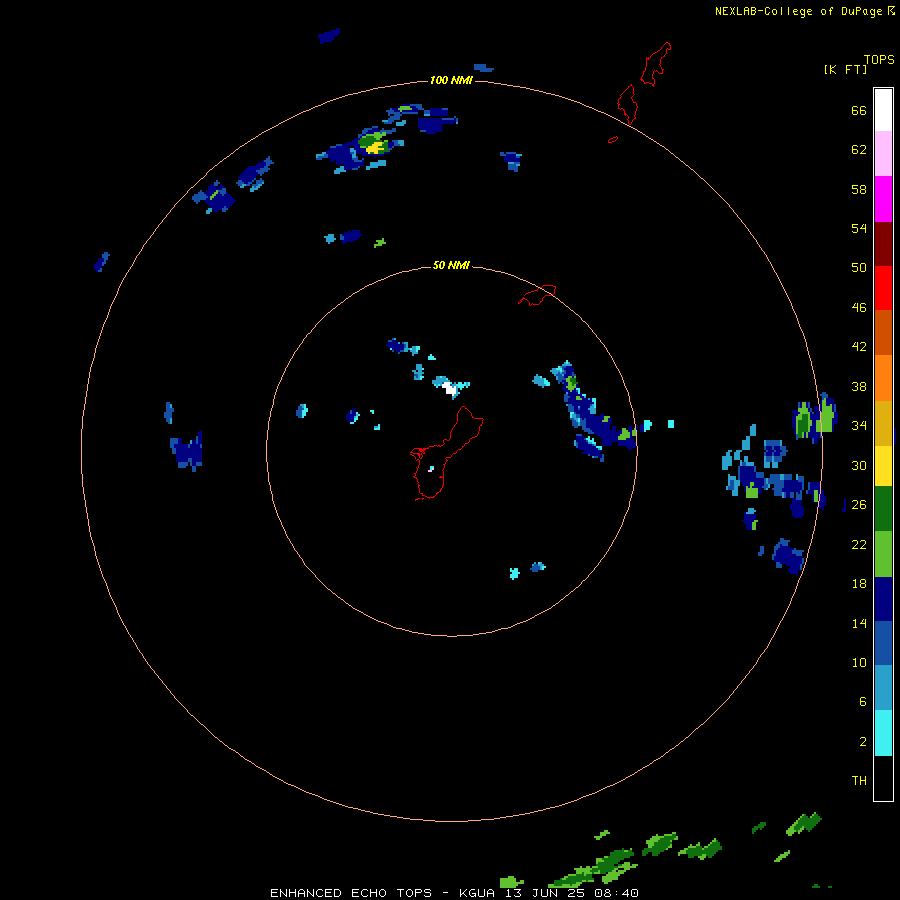The image size is (900, 900).
Task: Click the 50 NMI range ring label
Action: click(x=451, y=265)
